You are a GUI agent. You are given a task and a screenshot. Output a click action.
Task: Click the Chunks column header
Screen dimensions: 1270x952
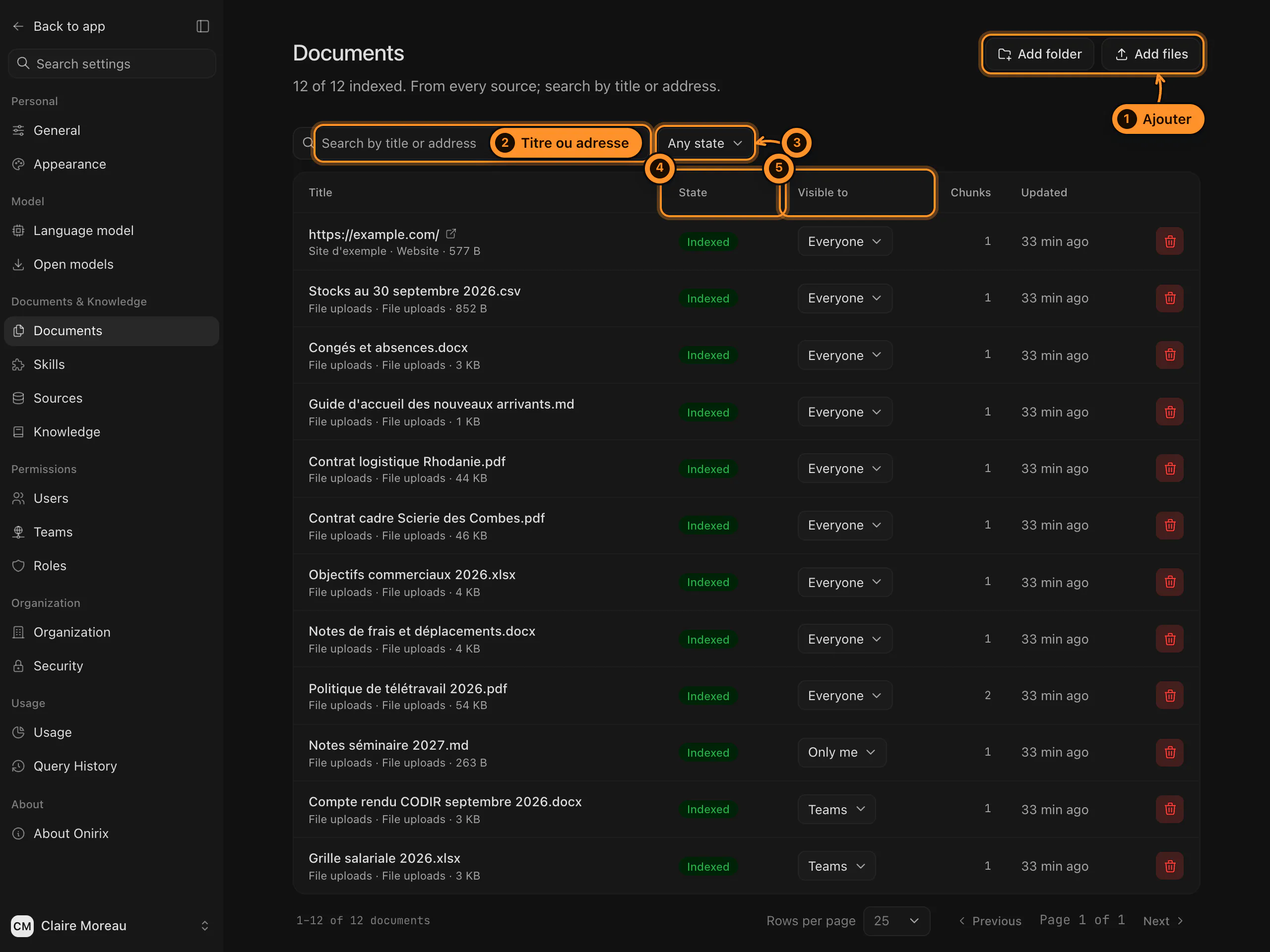tap(970, 192)
